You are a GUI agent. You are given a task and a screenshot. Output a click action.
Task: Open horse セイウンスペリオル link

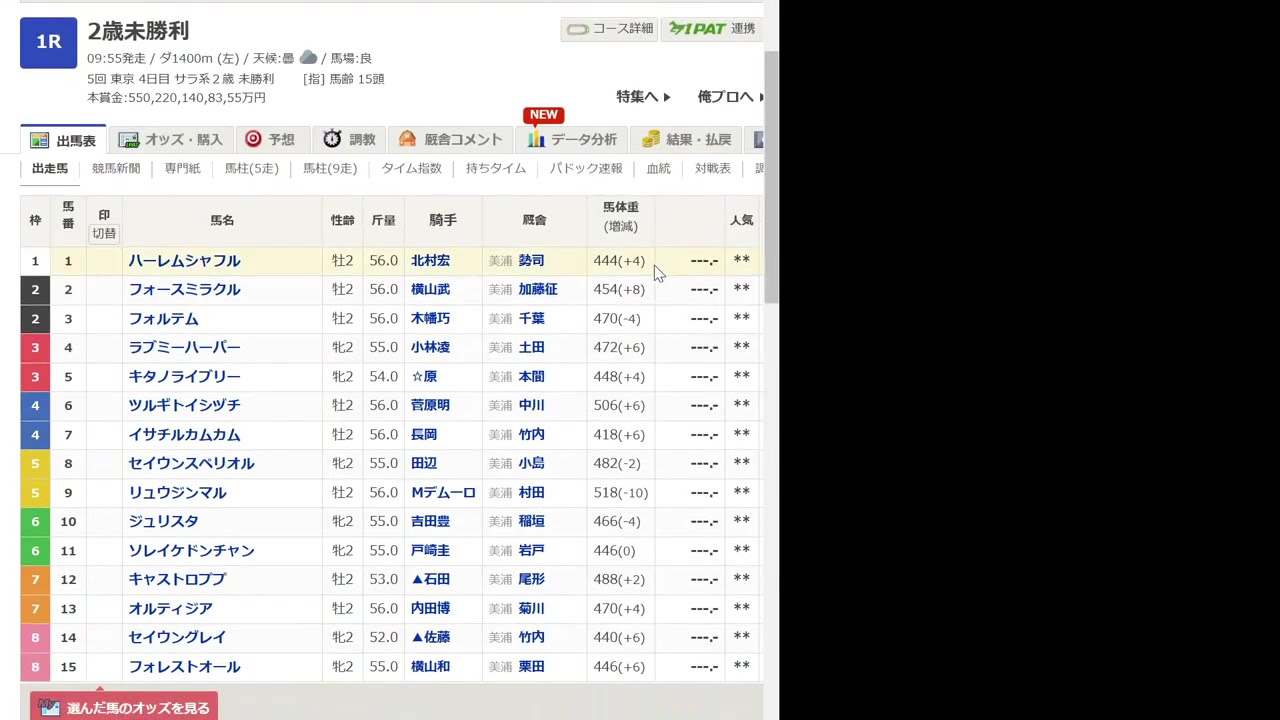pyautogui.click(x=191, y=463)
